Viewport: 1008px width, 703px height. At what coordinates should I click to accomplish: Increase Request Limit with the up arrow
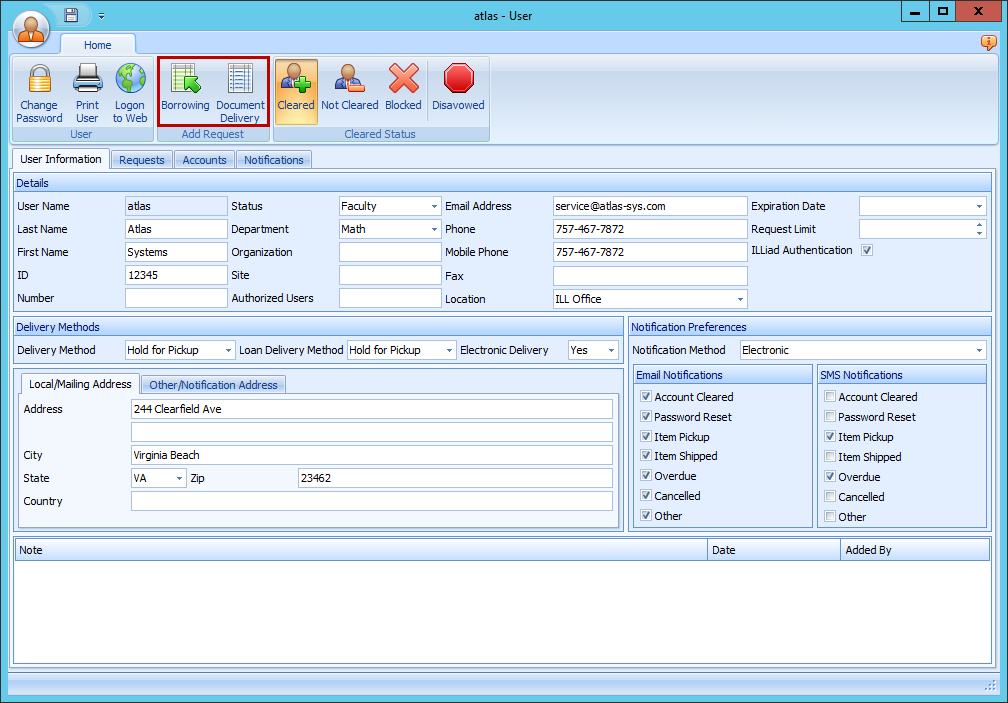978,224
